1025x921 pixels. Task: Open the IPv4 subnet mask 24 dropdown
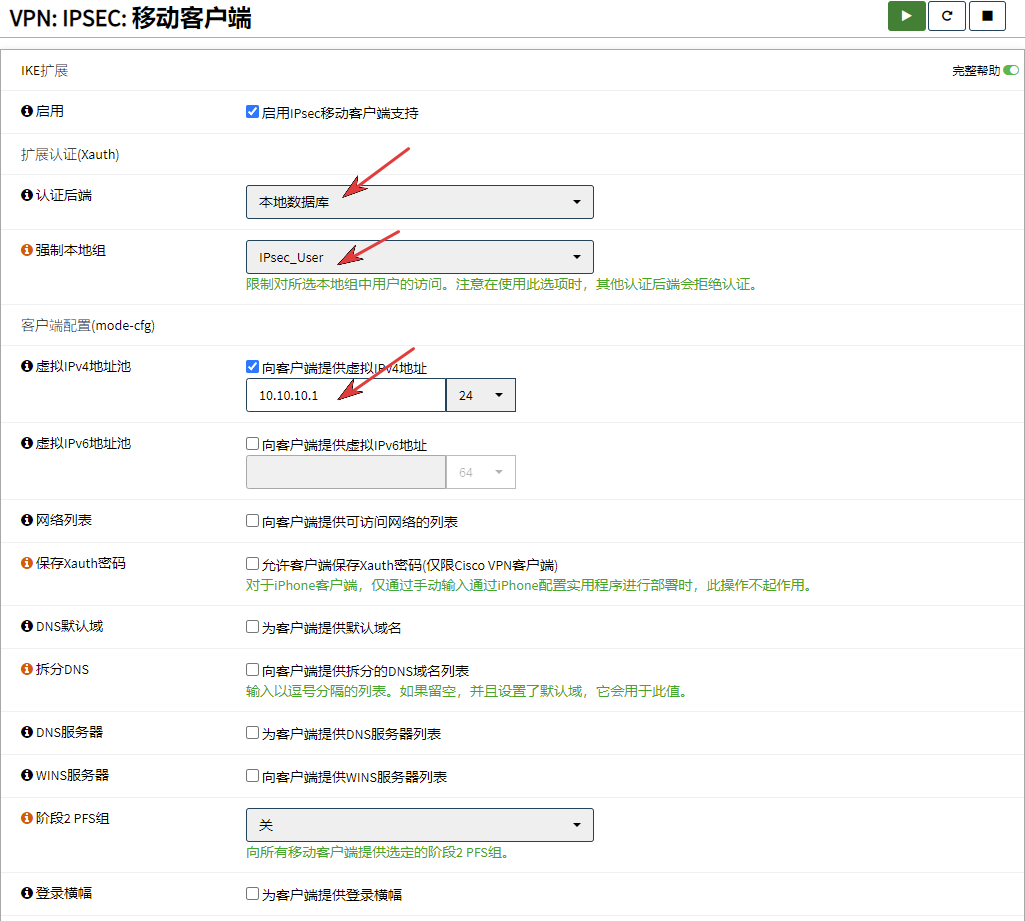tap(480, 395)
